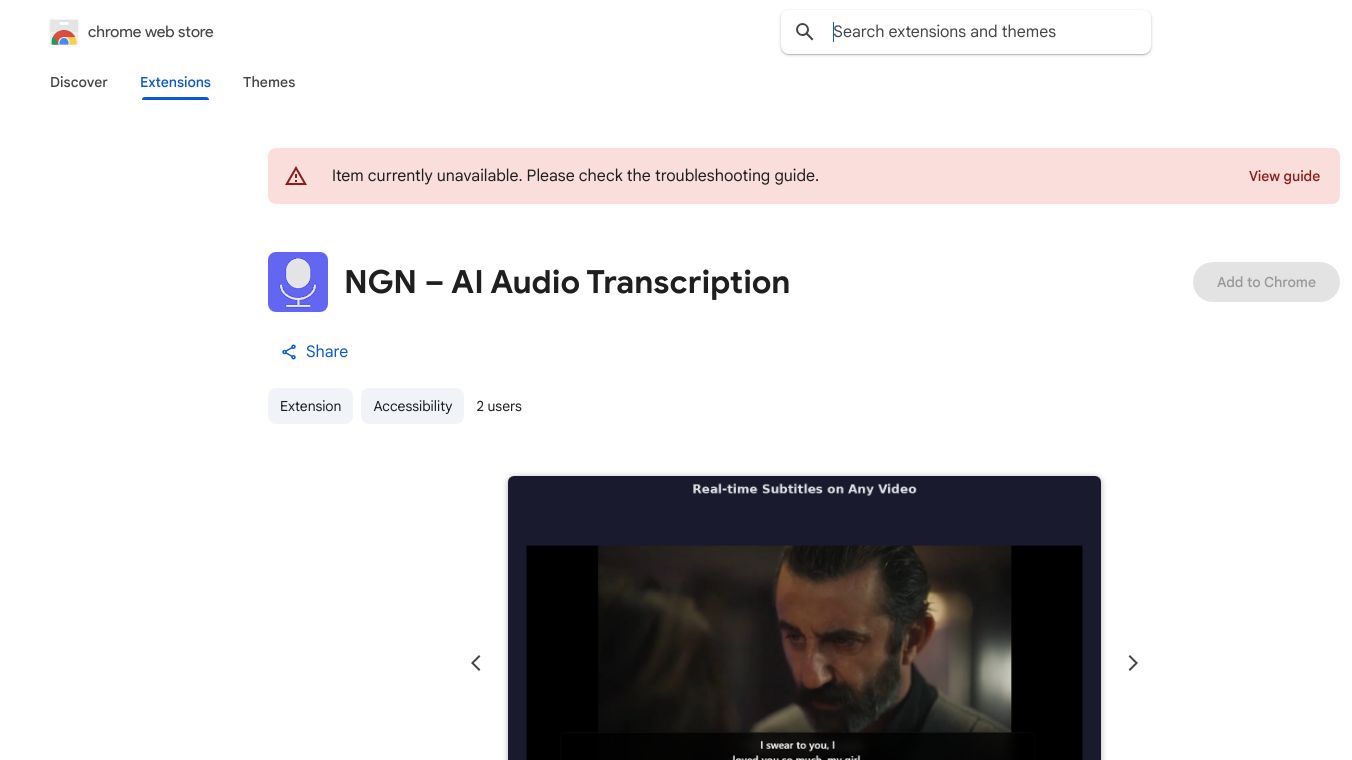The height and width of the screenshot is (760, 1352).
Task: Select the Extension category chip
Action: coord(310,406)
